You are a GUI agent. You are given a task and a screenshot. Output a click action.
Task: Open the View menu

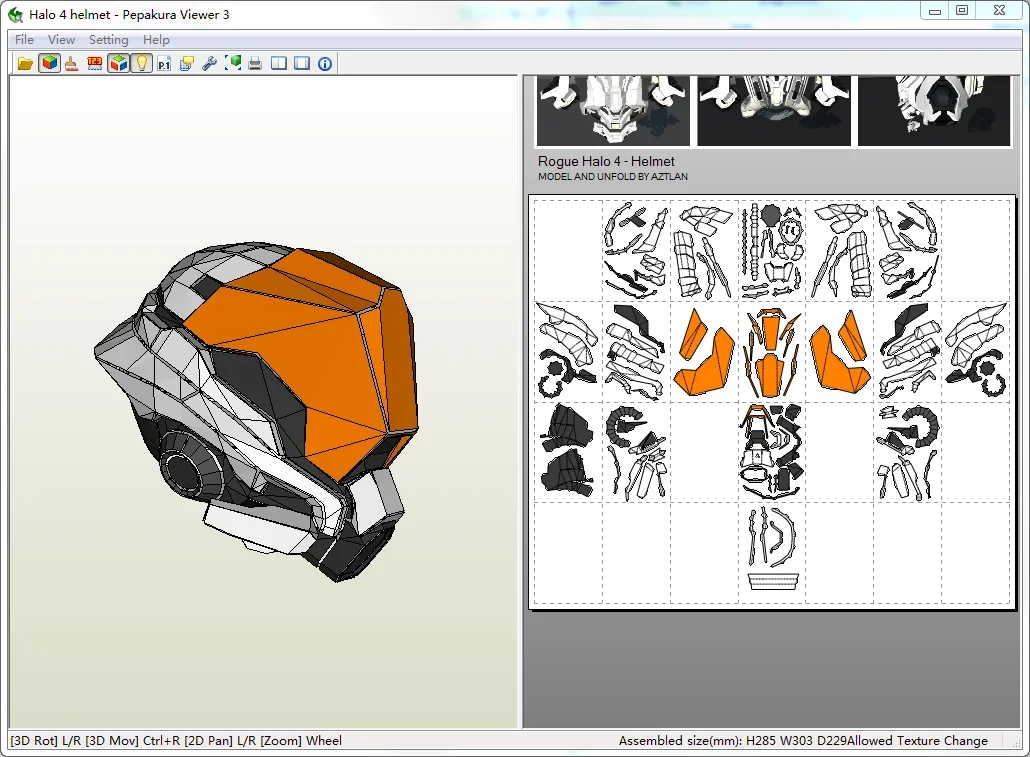tap(61, 39)
